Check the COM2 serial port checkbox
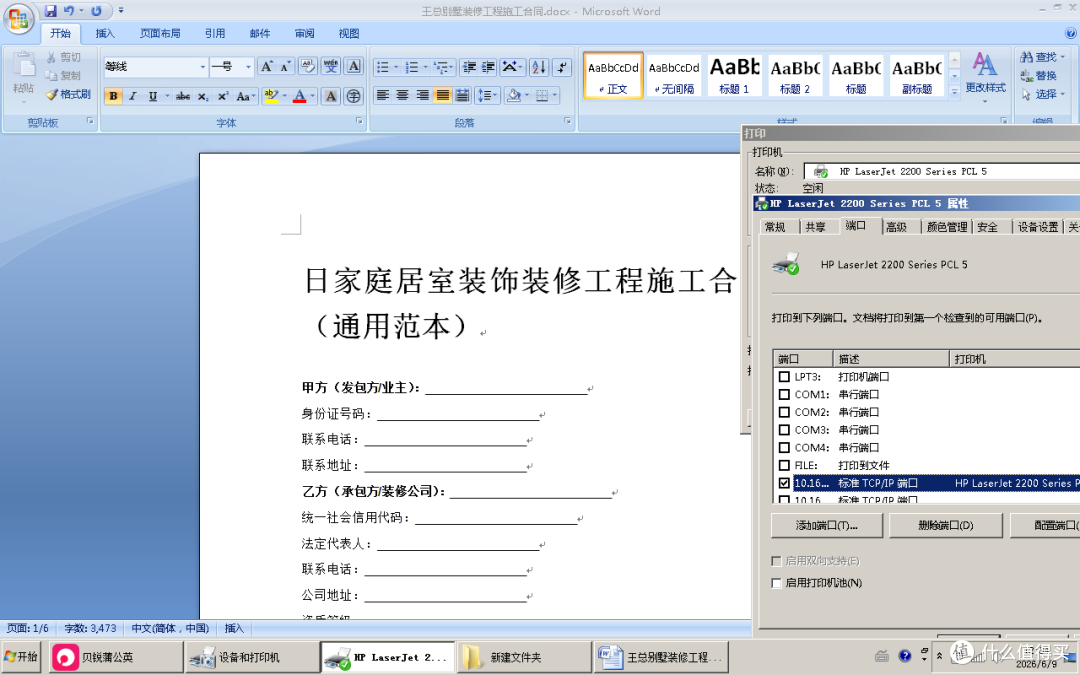The height and width of the screenshot is (675, 1080). point(784,412)
